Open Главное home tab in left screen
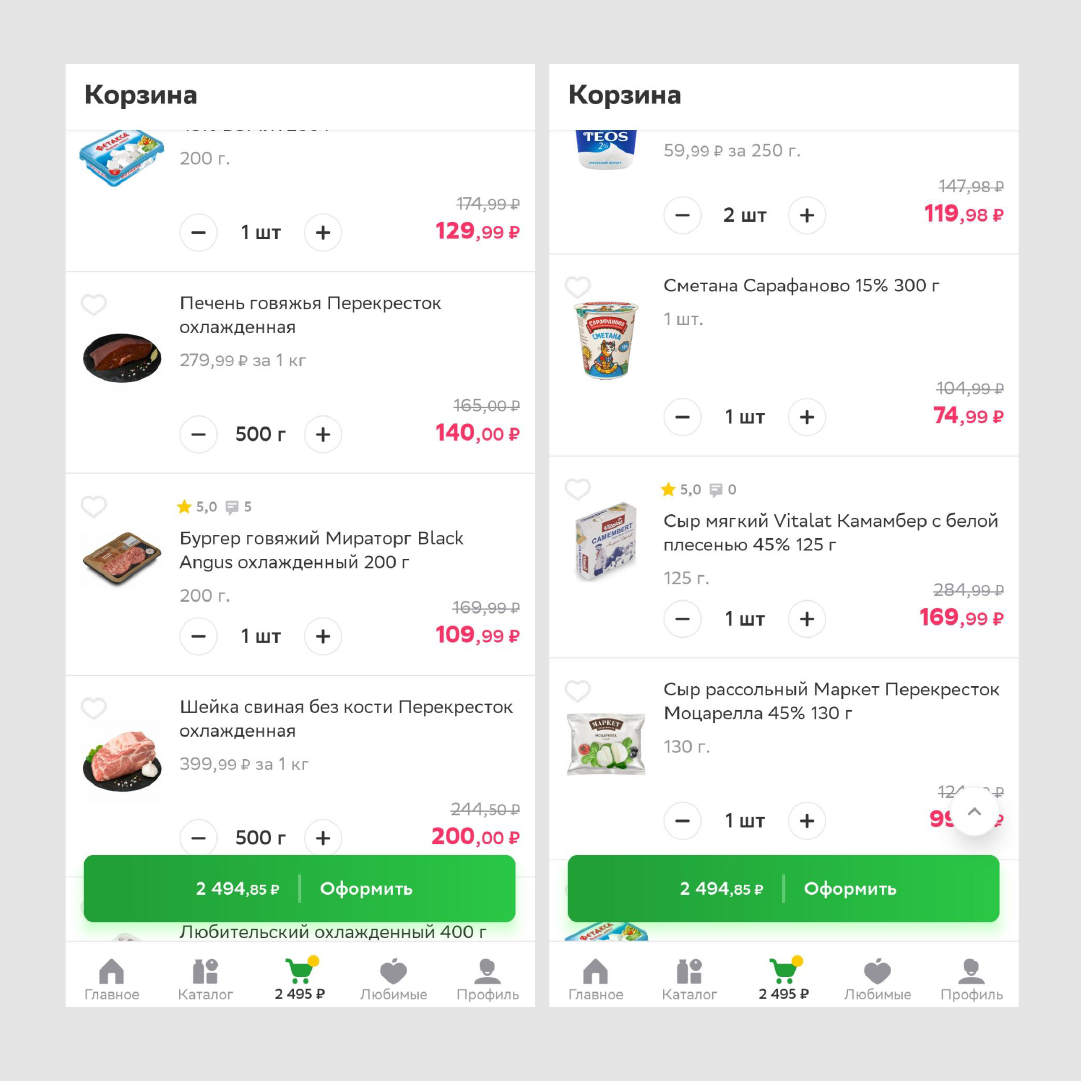 point(112,980)
